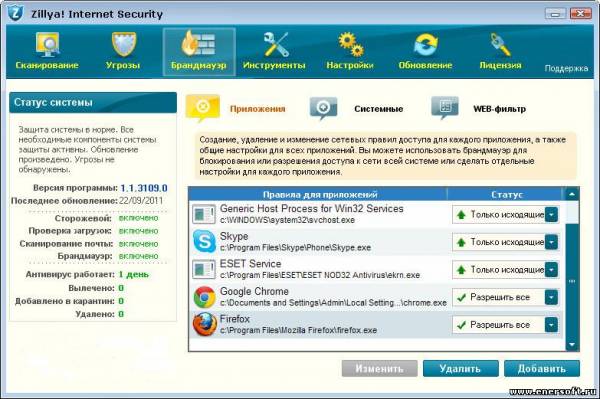Click the Firefox icon
The width and height of the screenshot is (600, 399).
tap(204, 324)
